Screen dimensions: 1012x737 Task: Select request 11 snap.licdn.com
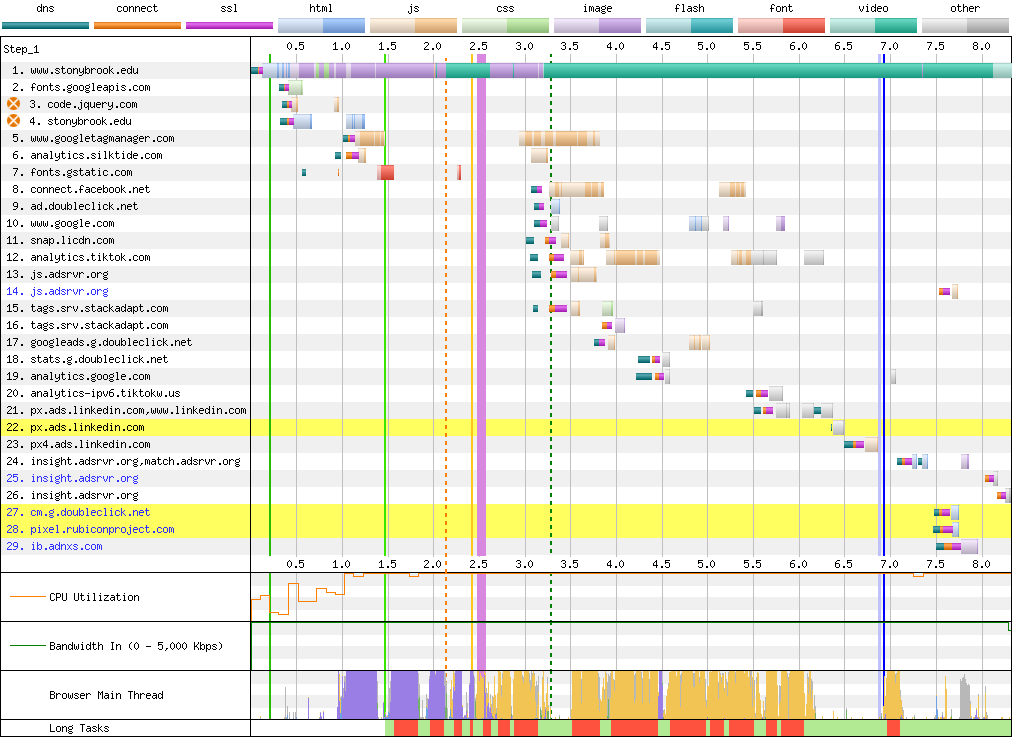pyautogui.click(x=61, y=240)
